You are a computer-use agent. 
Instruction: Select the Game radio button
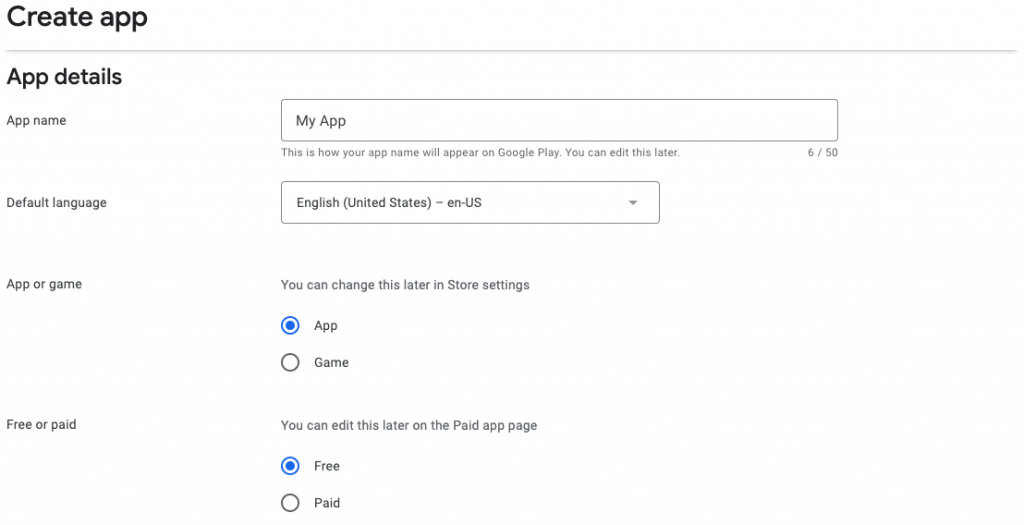[290, 362]
